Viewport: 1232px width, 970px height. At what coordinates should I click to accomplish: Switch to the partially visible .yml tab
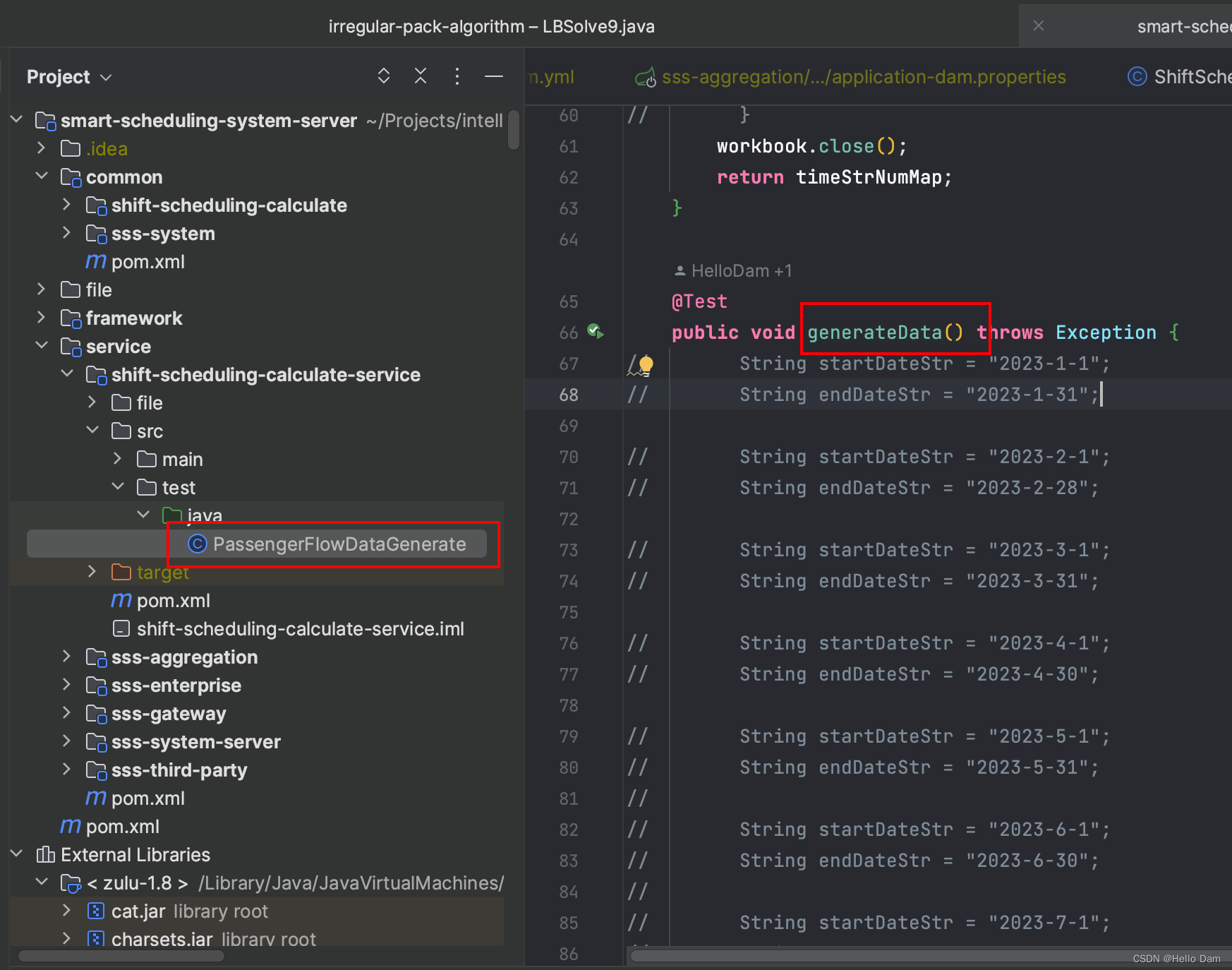tap(551, 77)
